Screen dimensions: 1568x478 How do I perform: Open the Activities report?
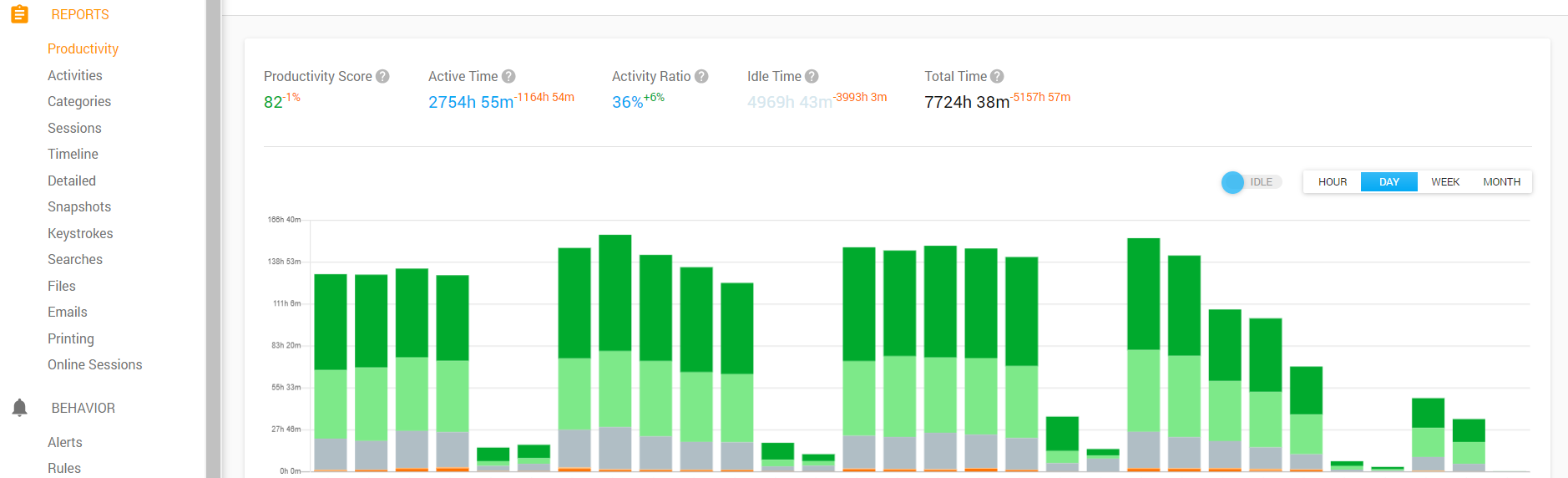tap(75, 75)
